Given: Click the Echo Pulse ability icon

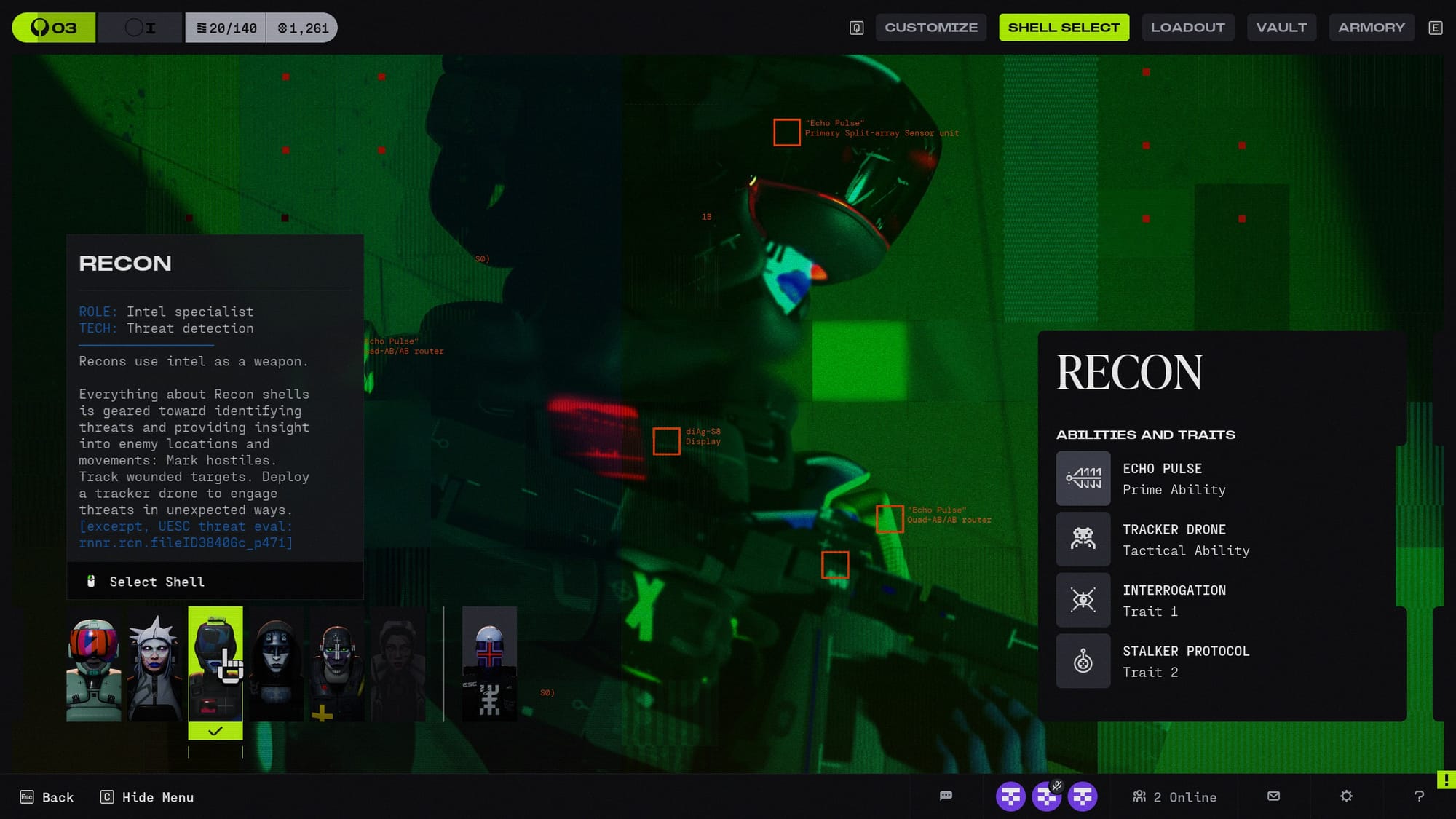Looking at the screenshot, I should (x=1083, y=478).
